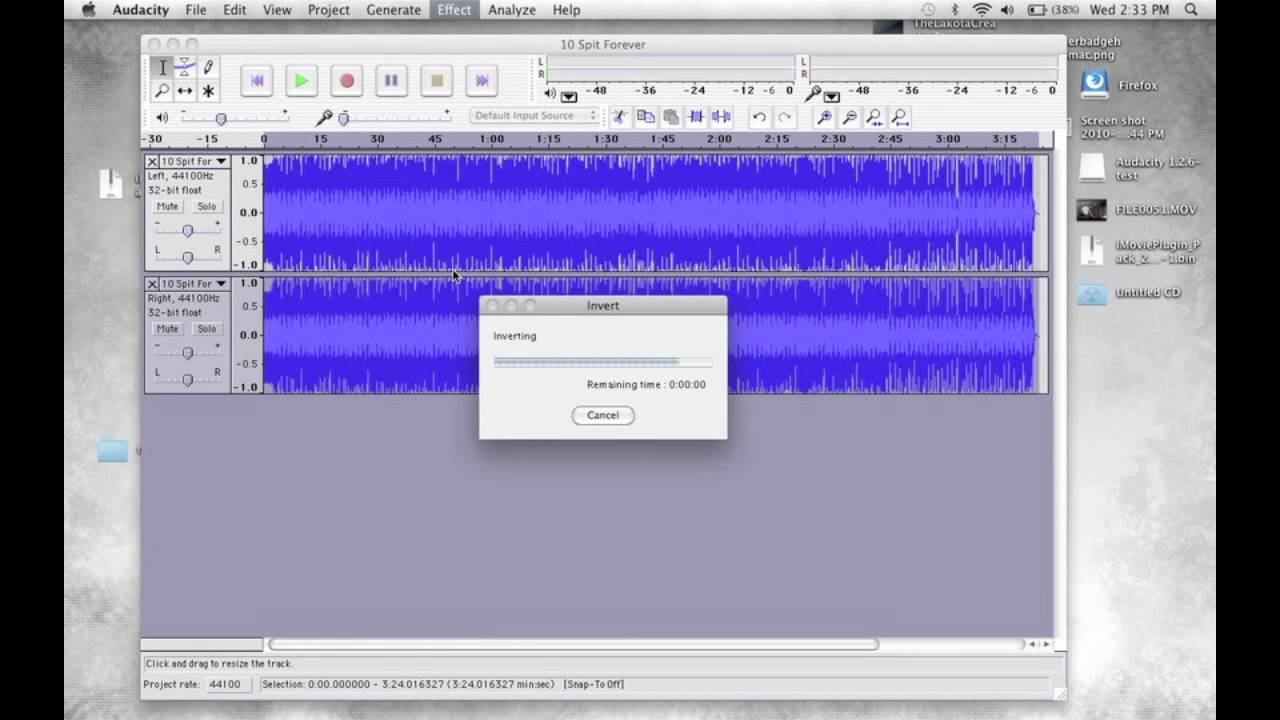The height and width of the screenshot is (720, 1280).
Task: Click the mixer toolbar microphone icon
Action: tap(324, 117)
